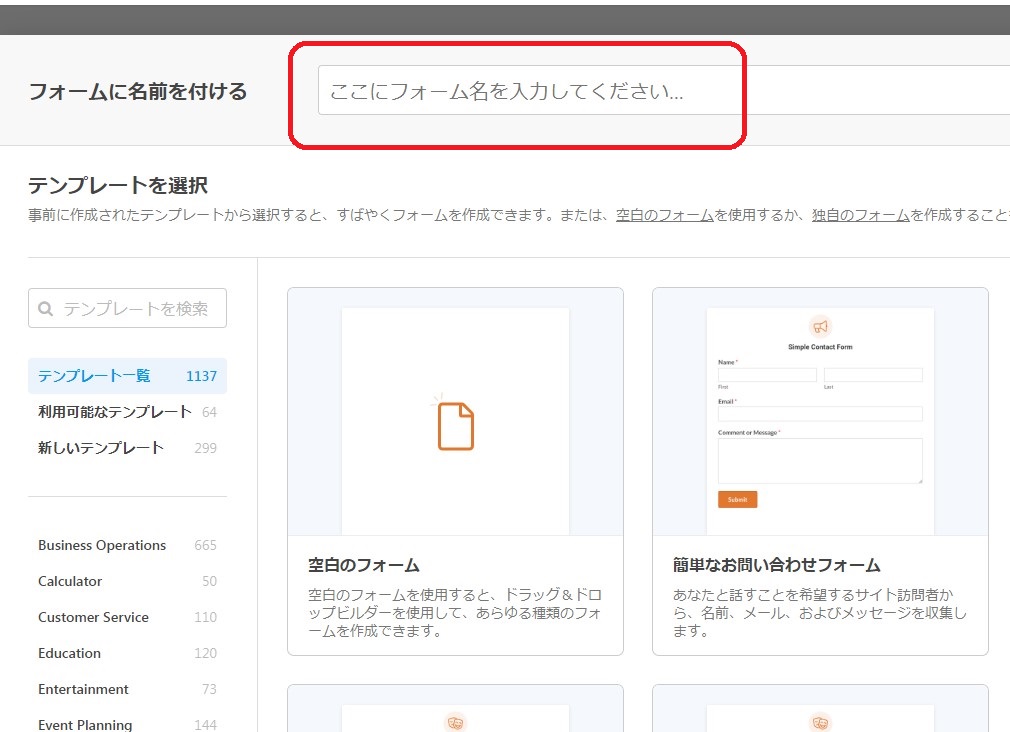Click the magnifier icon in template search
This screenshot has height=732, width=1010.
(46, 309)
